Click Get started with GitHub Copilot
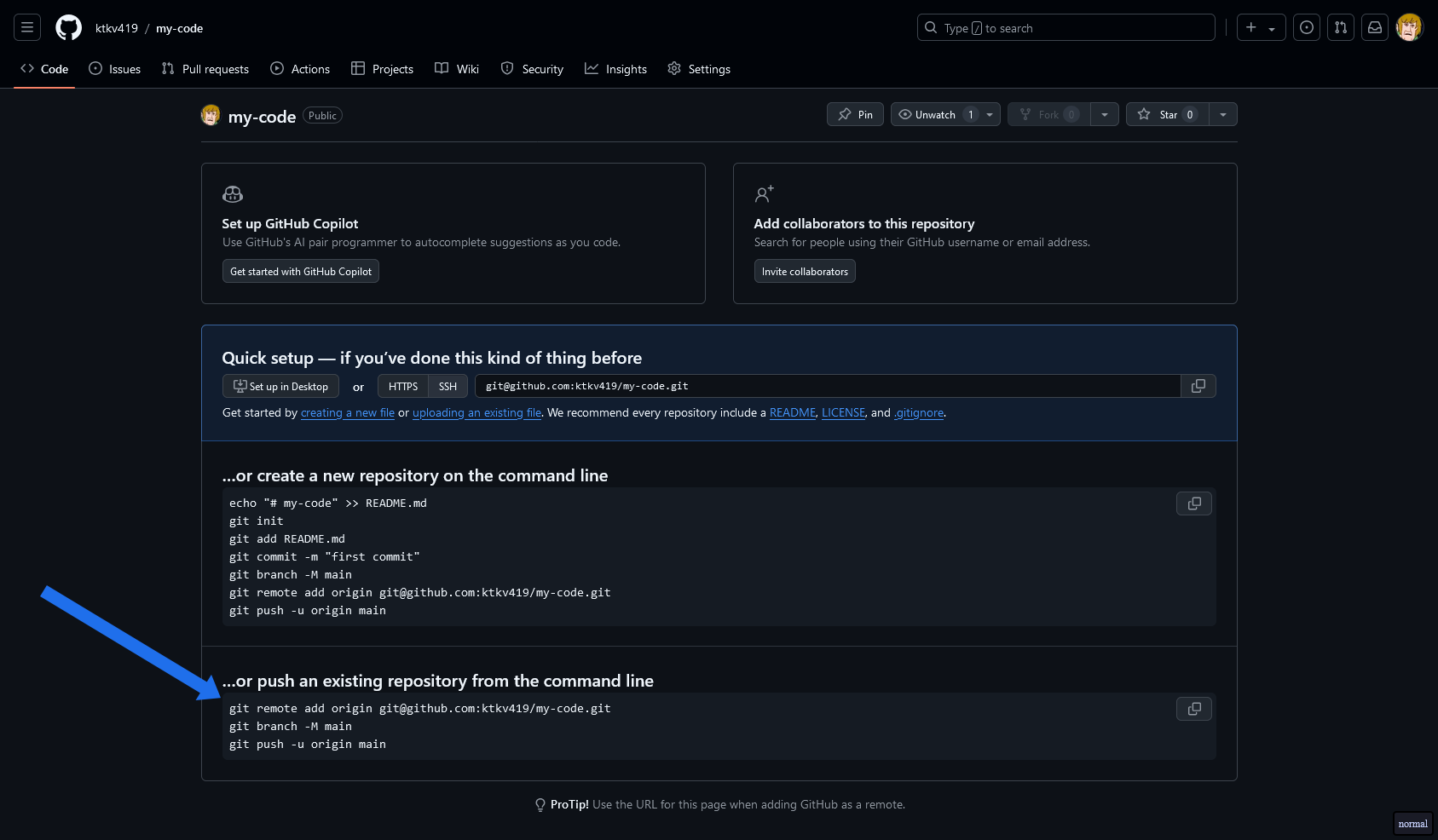The height and width of the screenshot is (840, 1438). pyautogui.click(x=301, y=271)
